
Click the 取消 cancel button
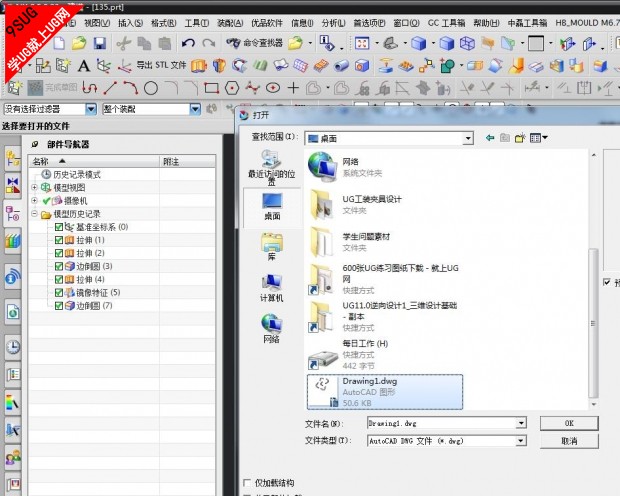pos(569,441)
